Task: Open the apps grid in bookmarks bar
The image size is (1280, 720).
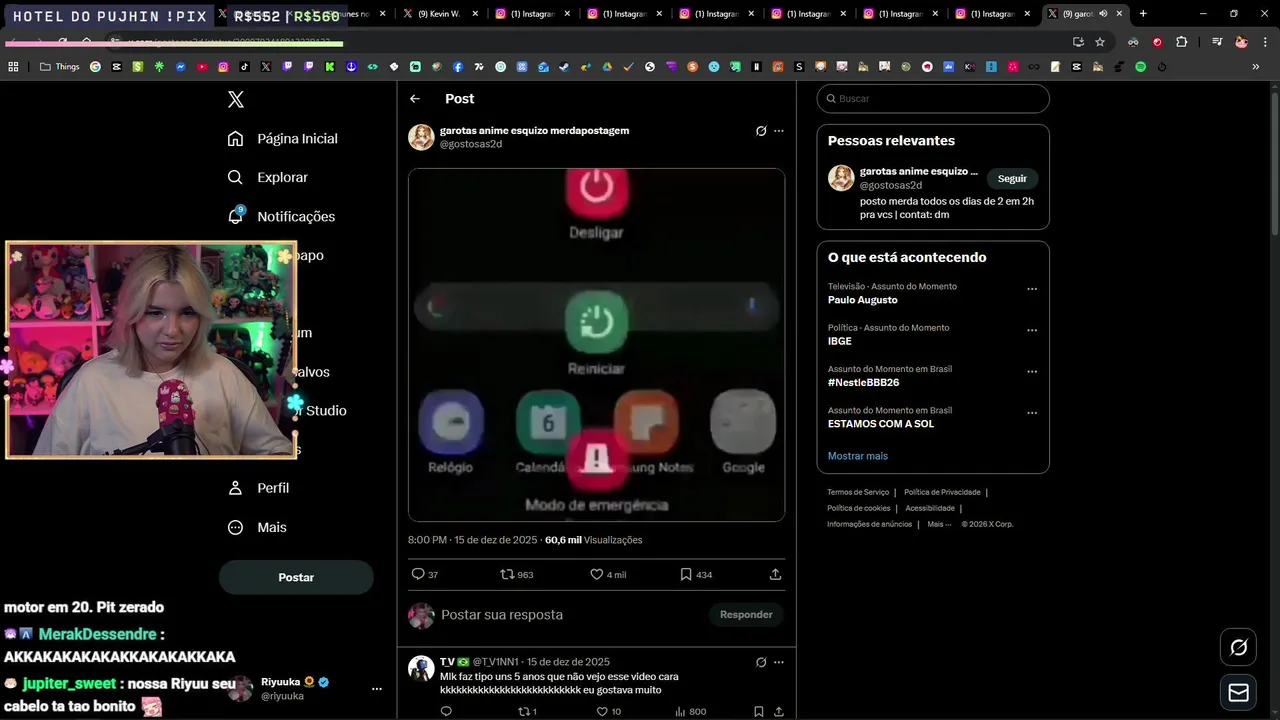Action: pyautogui.click(x=13, y=67)
